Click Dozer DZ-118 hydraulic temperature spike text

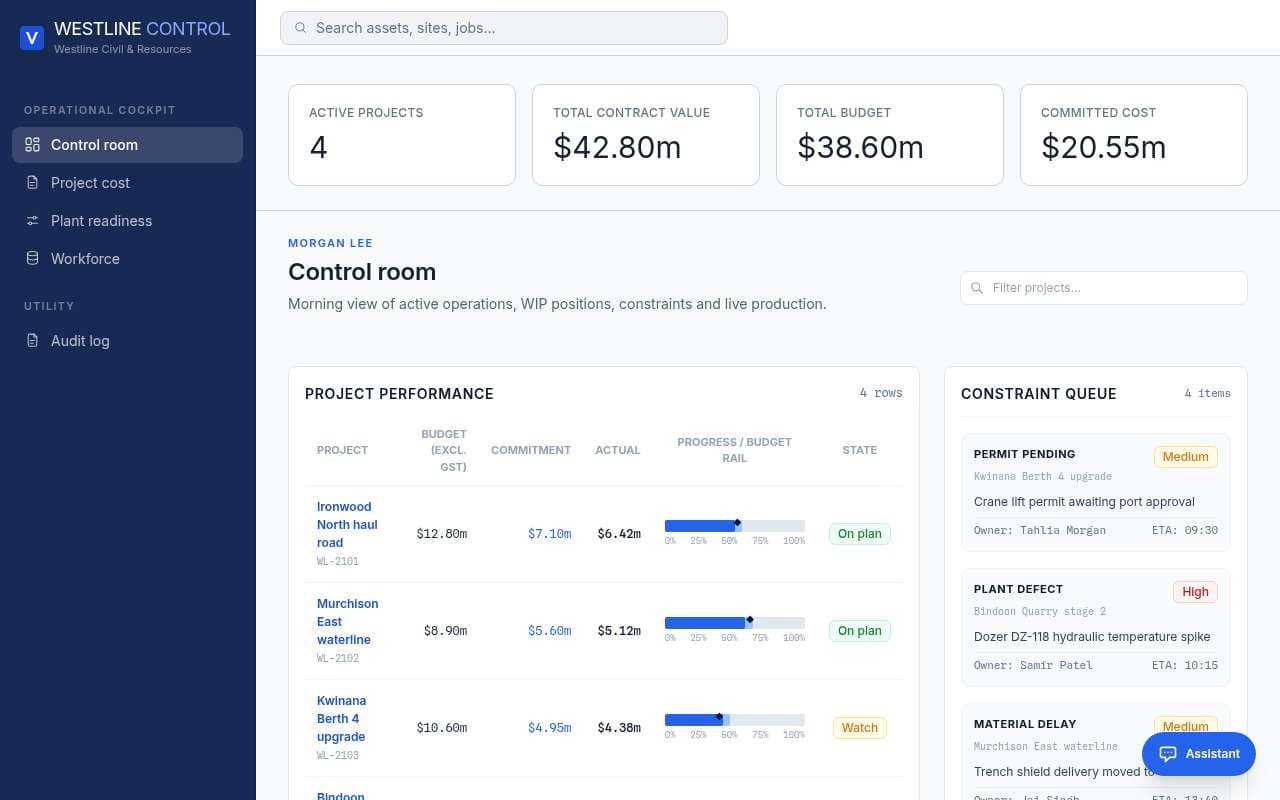click(x=1092, y=637)
